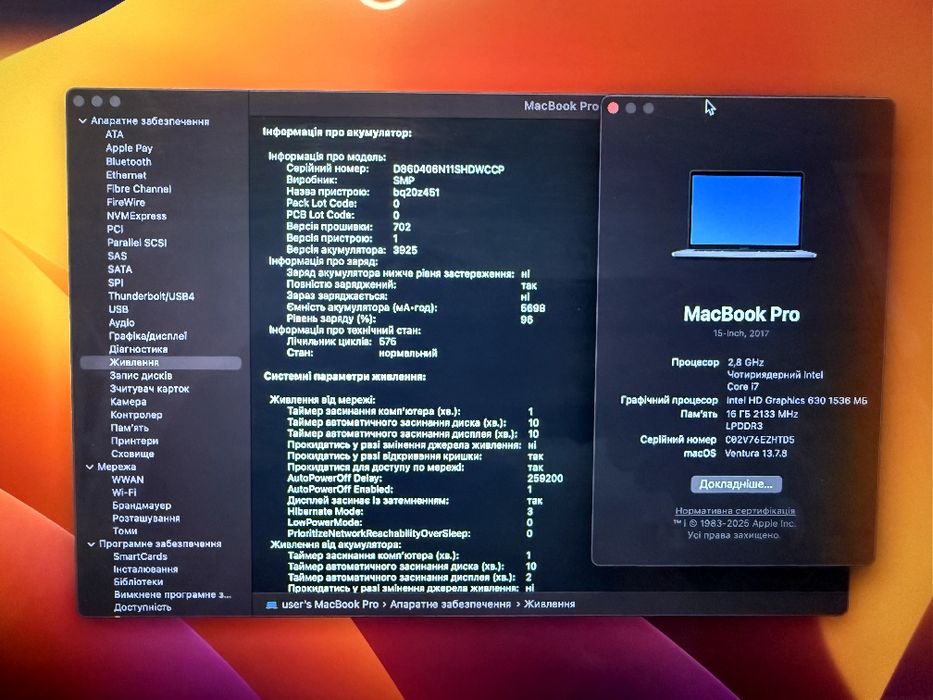Click Системні параметри живлення heading
The height and width of the screenshot is (700, 933).
point(345,377)
